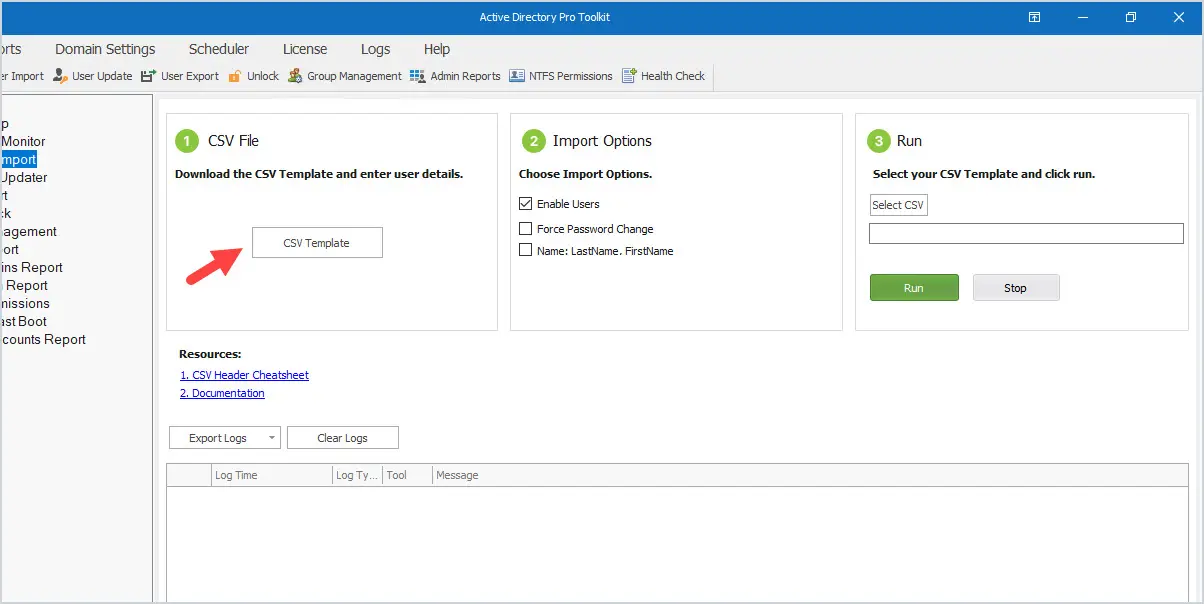Select the sidebar item ending in "missions"

click(x=25, y=304)
